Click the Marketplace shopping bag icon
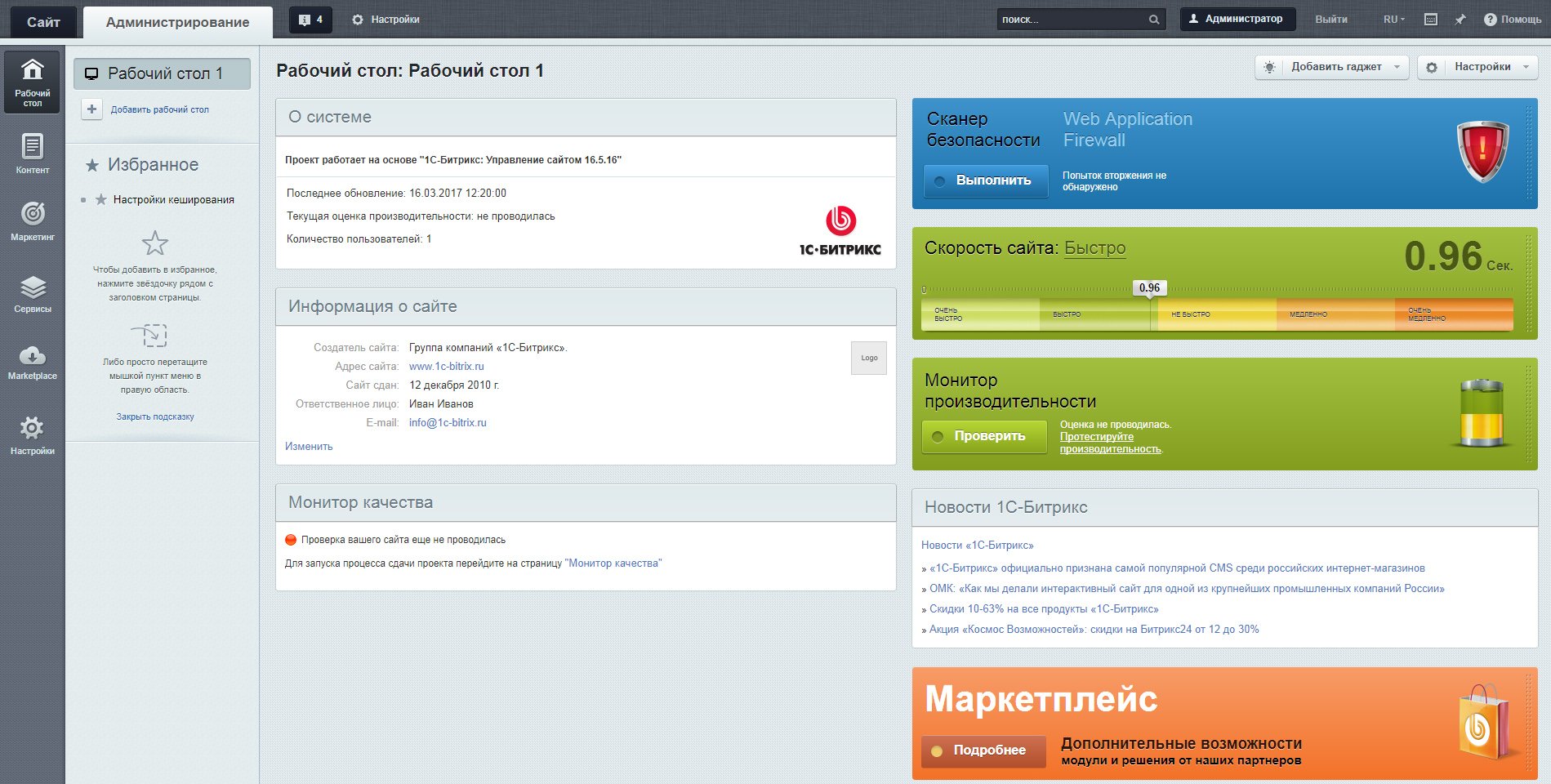Image resolution: width=1551 pixels, height=784 pixels. pyautogui.click(x=1483, y=722)
